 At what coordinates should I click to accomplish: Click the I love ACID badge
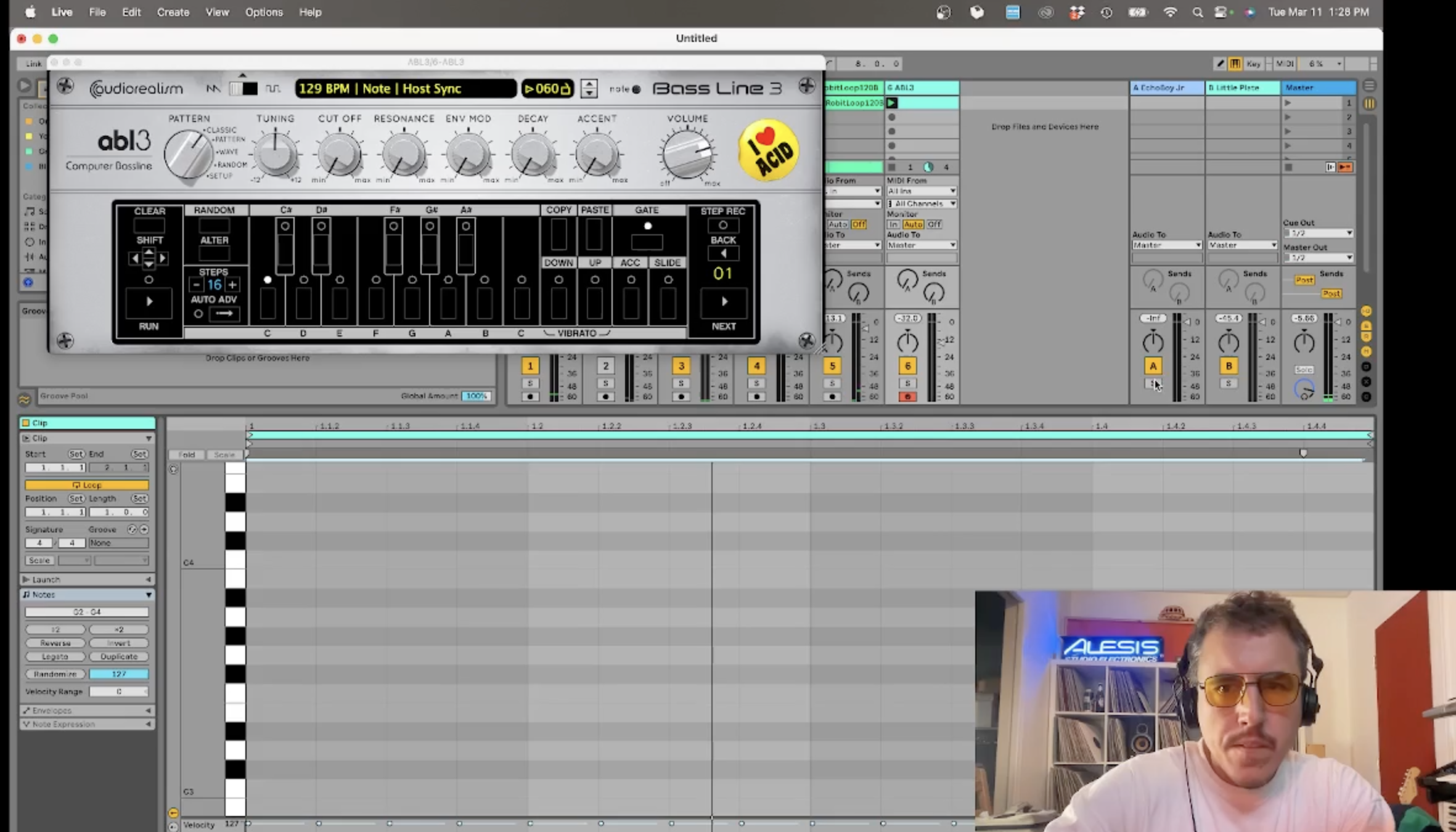pos(768,150)
